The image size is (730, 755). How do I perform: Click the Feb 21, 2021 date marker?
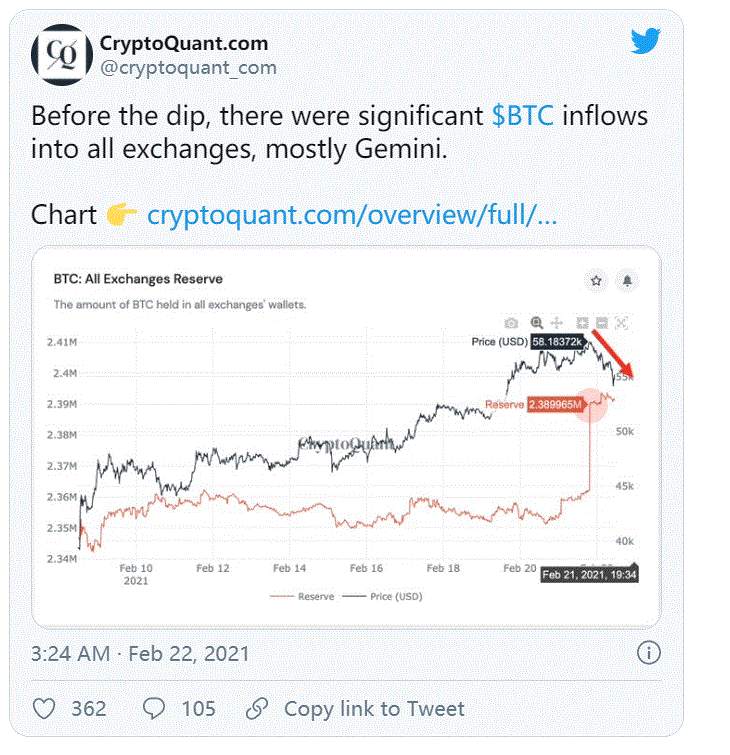pyautogui.click(x=589, y=574)
